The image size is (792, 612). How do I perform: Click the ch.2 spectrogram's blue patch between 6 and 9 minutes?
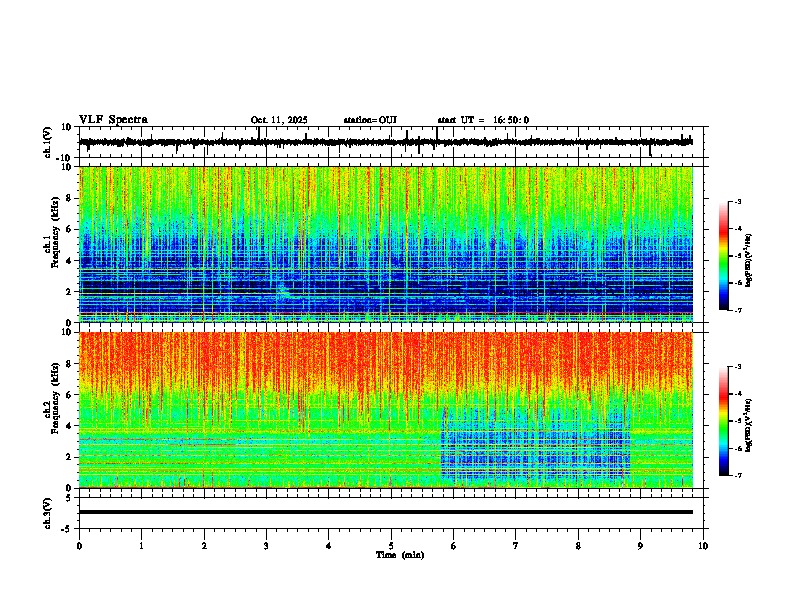535,444
